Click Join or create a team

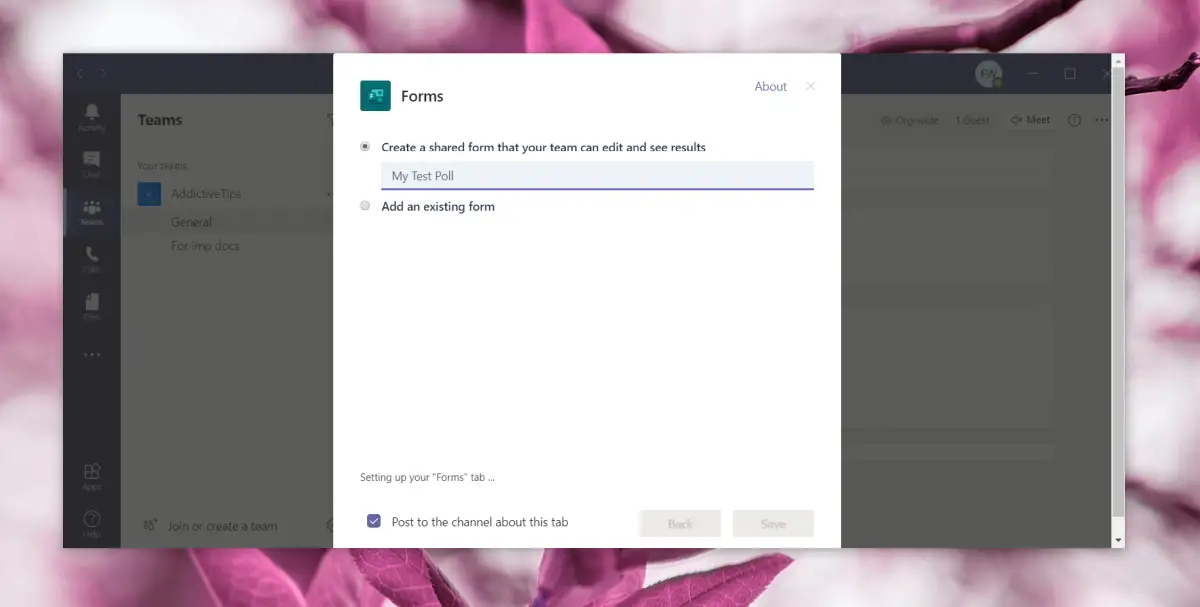210,526
